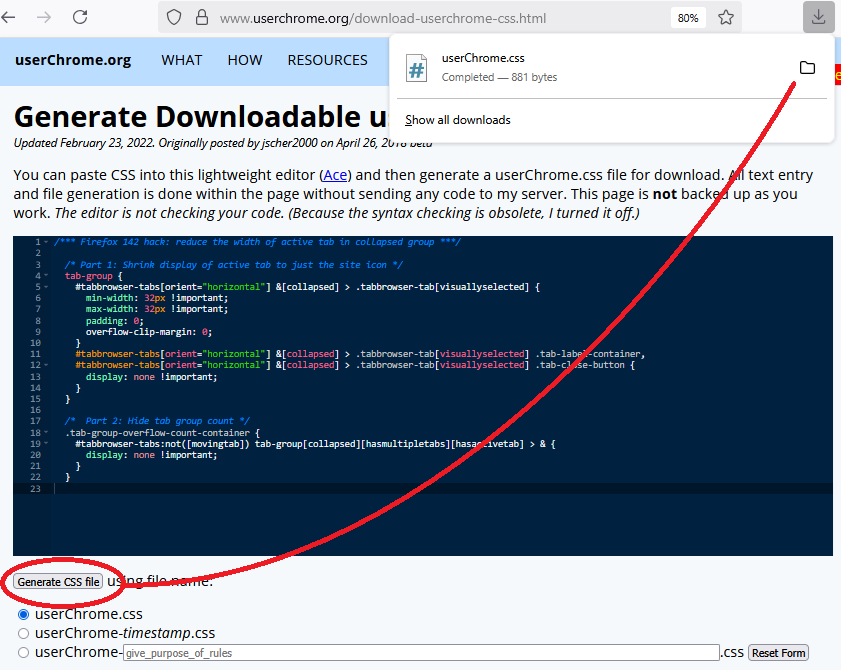Image resolution: width=841 pixels, height=670 pixels.
Task: Select the userChrome.css file name option
Action: [24, 614]
